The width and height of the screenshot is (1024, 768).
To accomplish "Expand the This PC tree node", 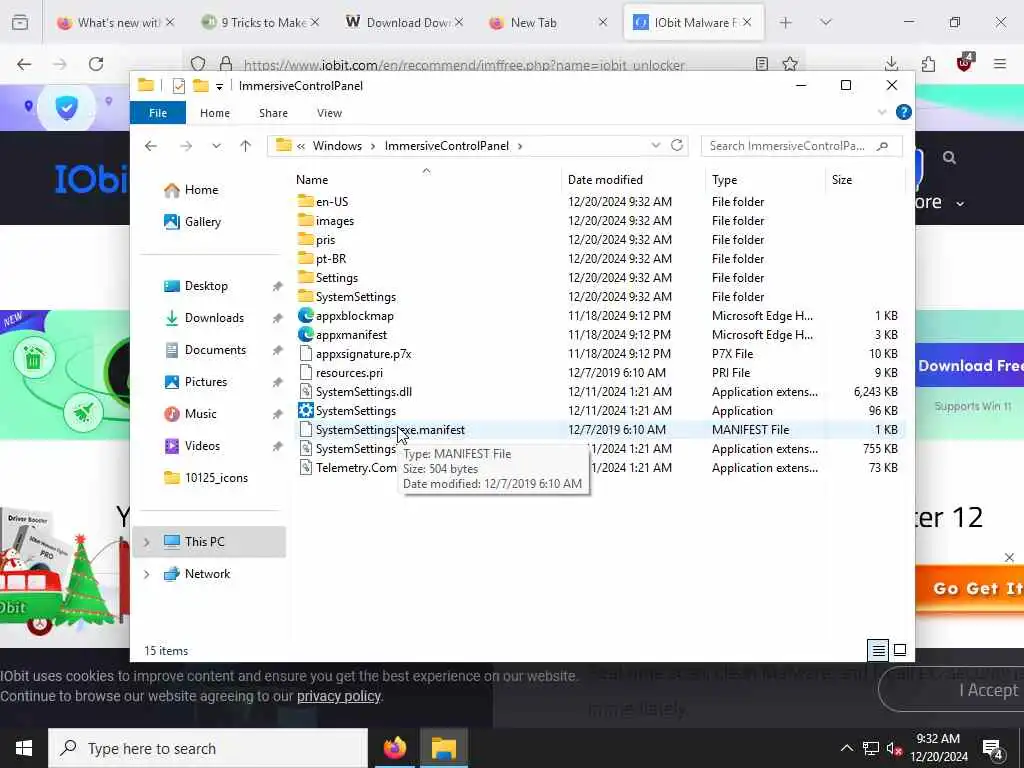I will 146,541.
